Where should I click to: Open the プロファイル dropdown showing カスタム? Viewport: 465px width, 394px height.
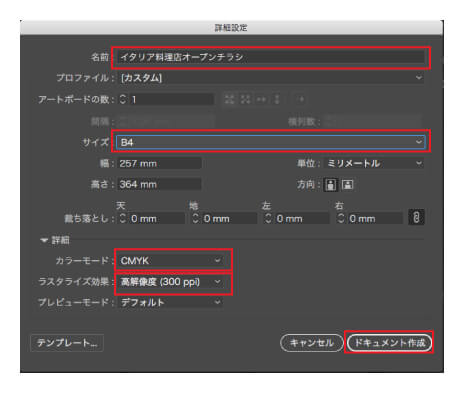271,78
